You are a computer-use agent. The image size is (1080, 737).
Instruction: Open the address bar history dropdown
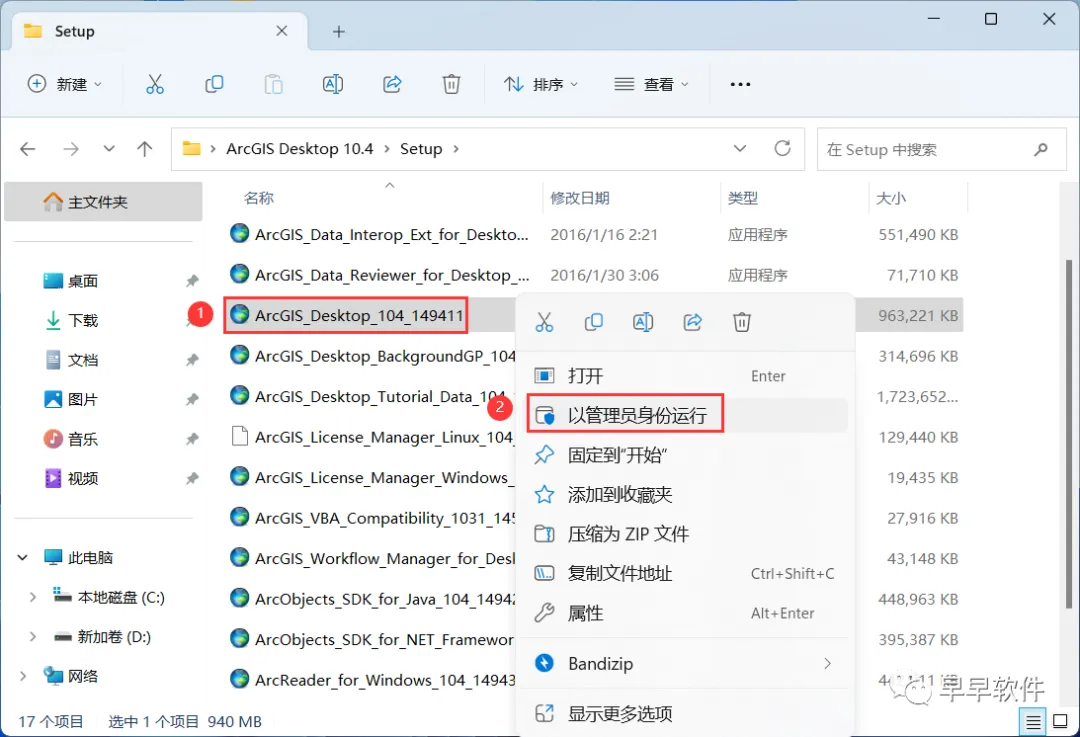(x=740, y=149)
